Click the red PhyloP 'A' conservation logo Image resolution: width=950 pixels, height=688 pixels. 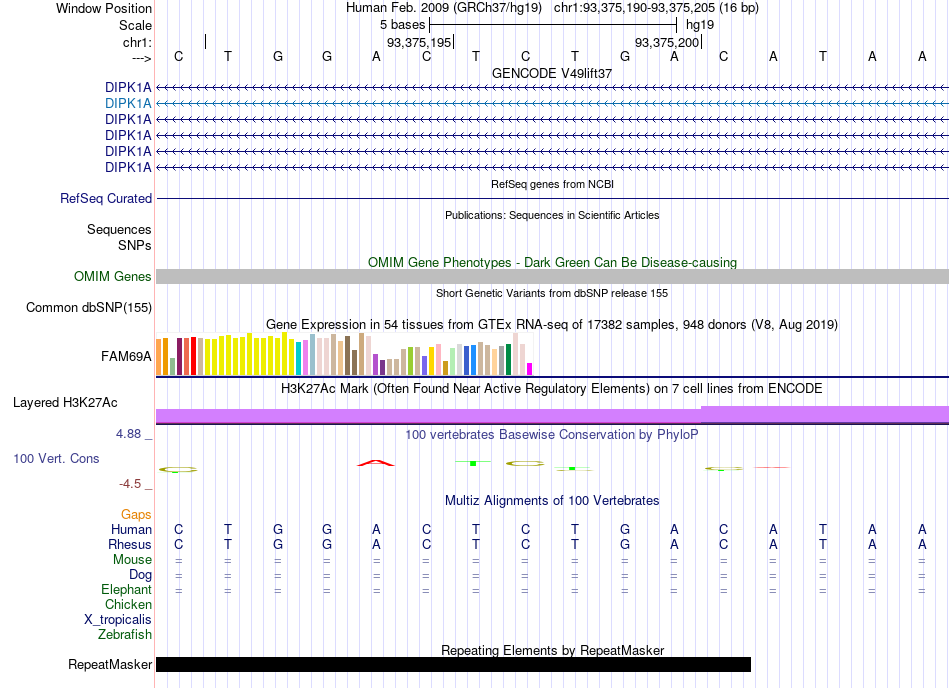(376, 463)
